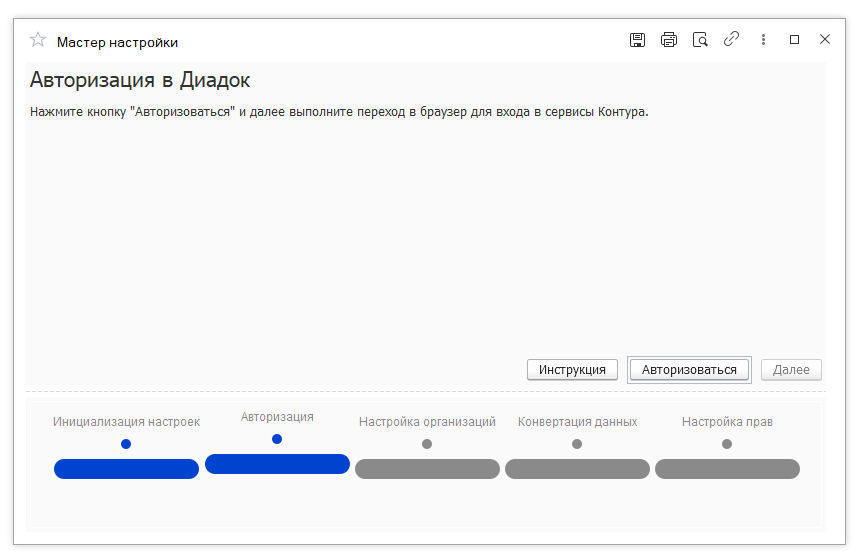
Task: Add window to favorites with star icon
Action: [x=38, y=40]
